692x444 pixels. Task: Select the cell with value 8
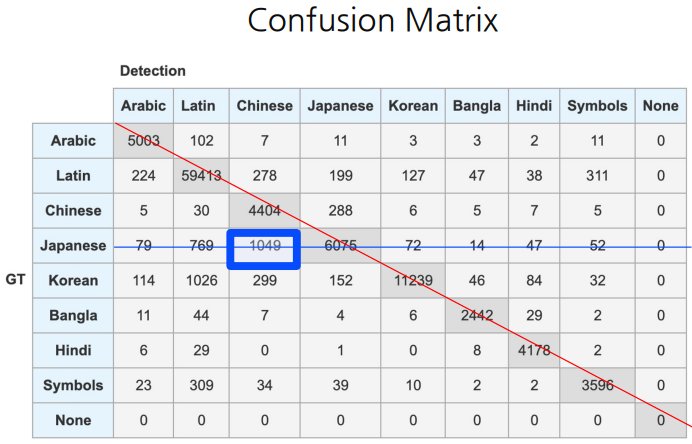[477, 350]
